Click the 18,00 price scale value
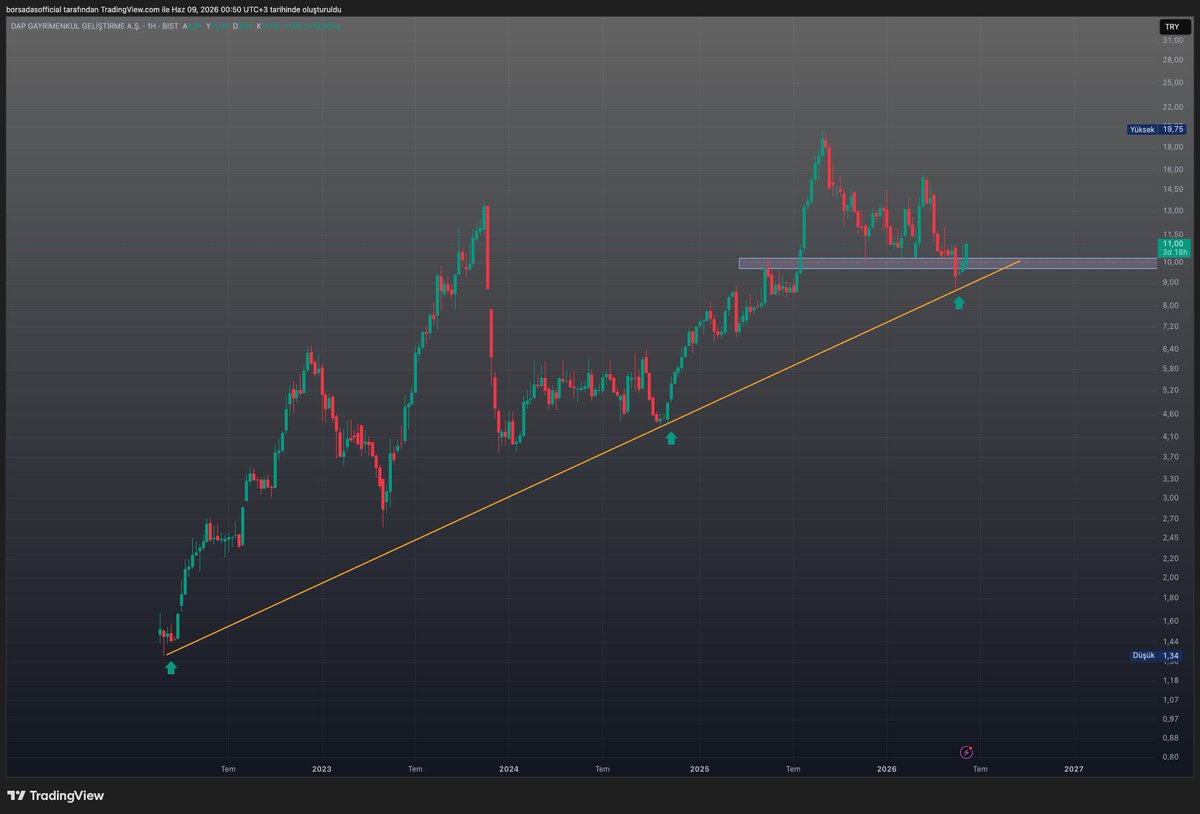The height and width of the screenshot is (814, 1200). pyautogui.click(x=1172, y=147)
